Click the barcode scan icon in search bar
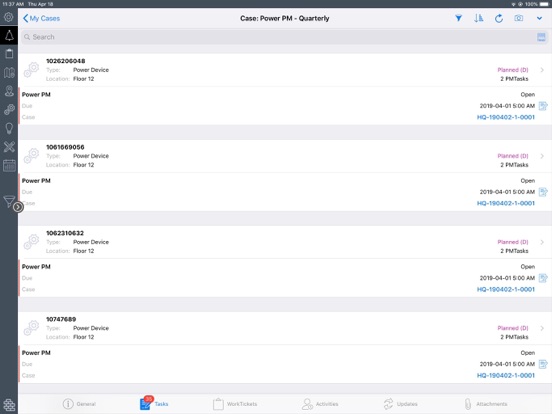 pos(541,37)
